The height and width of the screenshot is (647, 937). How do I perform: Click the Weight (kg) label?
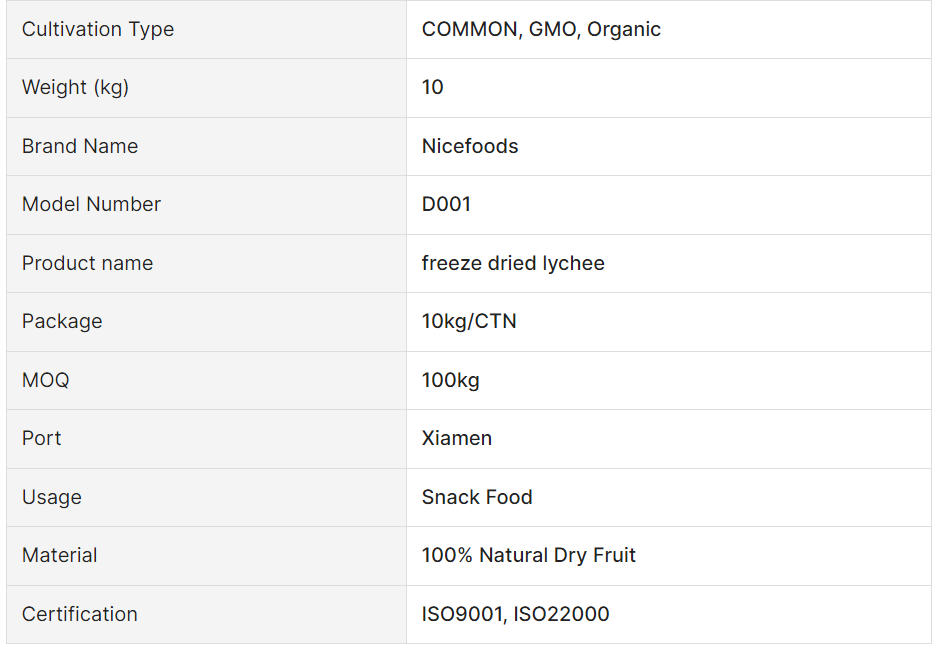click(75, 88)
